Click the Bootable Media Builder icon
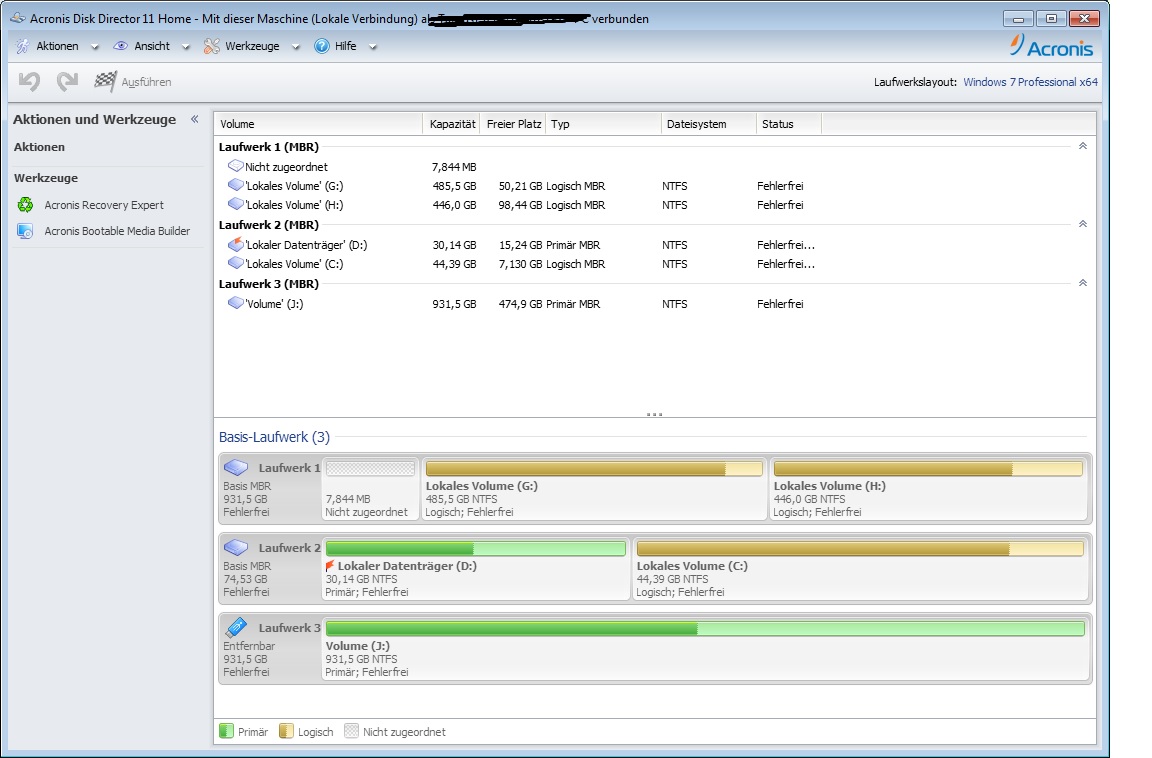 (26, 231)
